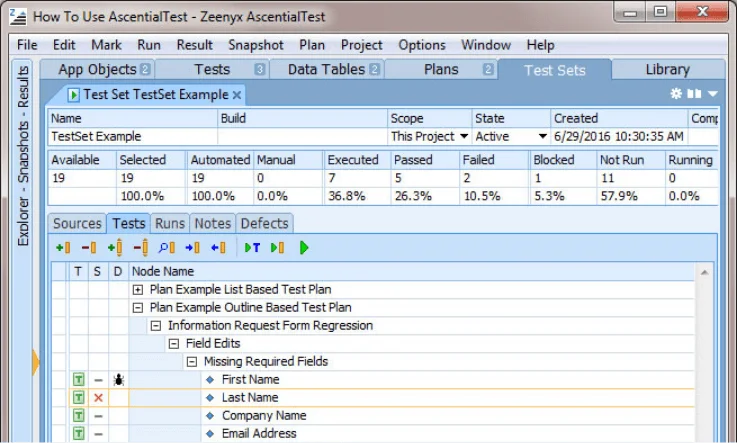Click the bug defect icon on First Name row
Image resolution: width=737 pixels, height=443 pixels.
tap(118, 380)
